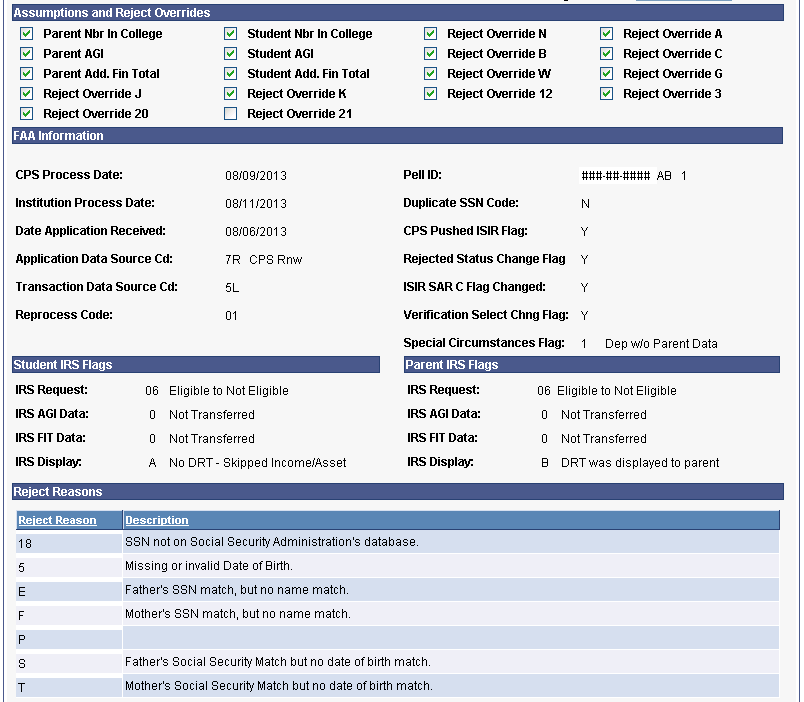Click Dep w/o Parent Data text
This screenshot has height=702, width=804.
click(661, 344)
